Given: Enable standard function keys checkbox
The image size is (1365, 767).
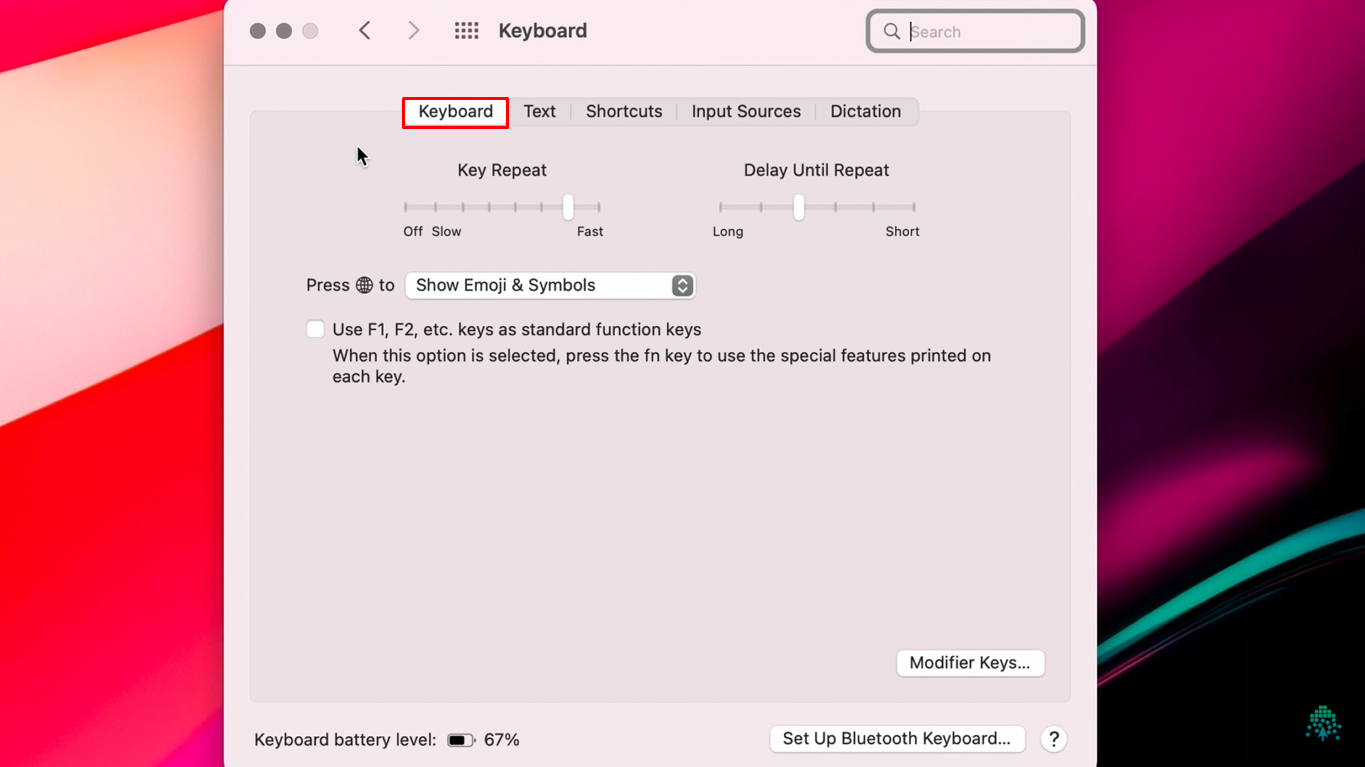Looking at the screenshot, I should pyautogui.click(x=315, y=328).
